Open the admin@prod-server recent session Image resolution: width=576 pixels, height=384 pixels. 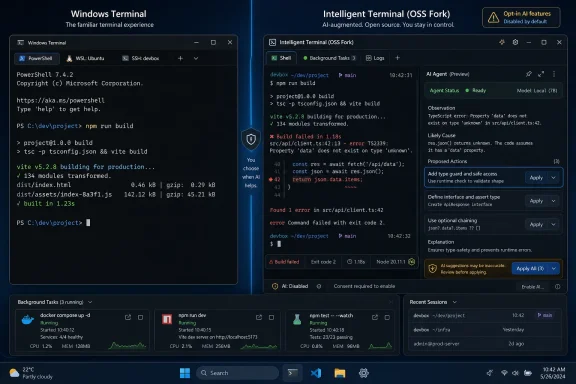pyautogui.click(x=485, y=344)
